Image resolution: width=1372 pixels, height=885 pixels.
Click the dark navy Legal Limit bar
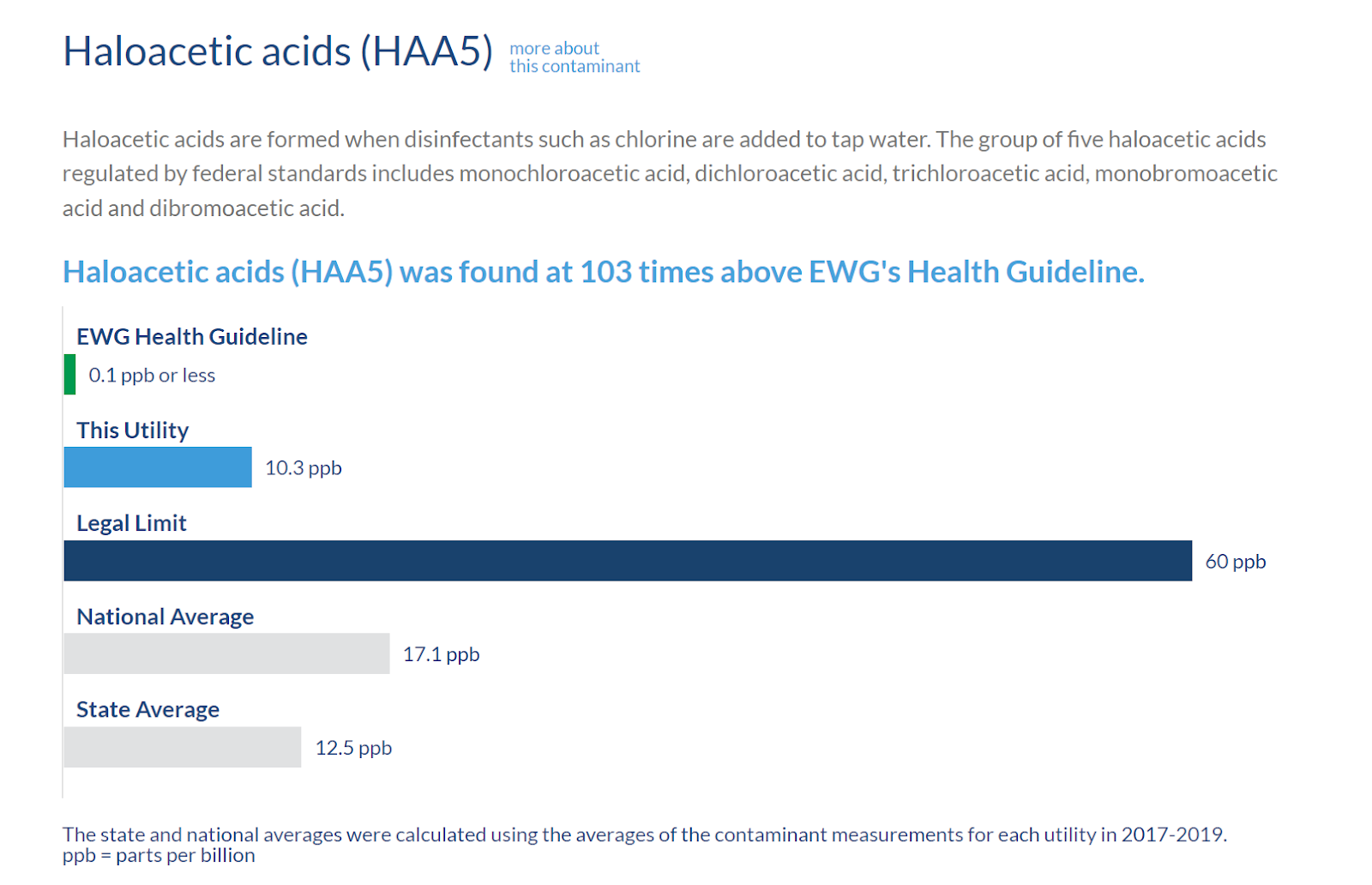coord(628,561)
